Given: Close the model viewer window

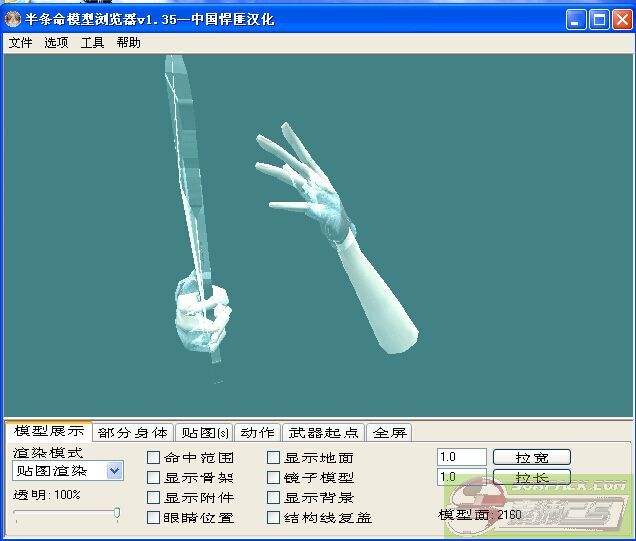Looking at the screenshot, I should (622, 19).
